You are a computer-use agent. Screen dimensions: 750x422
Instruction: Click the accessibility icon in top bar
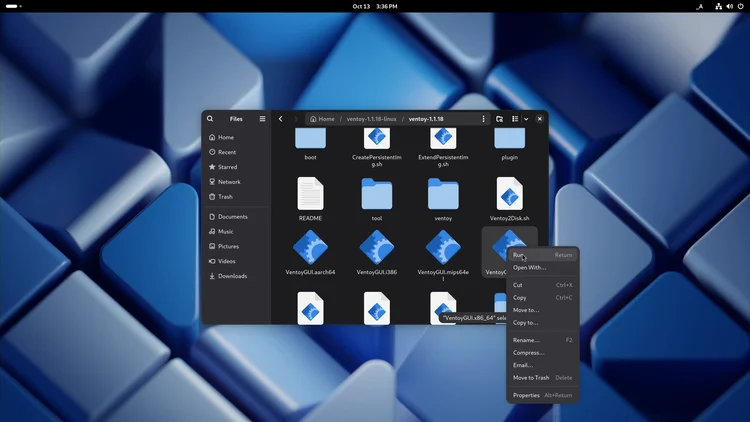point(699,6)
